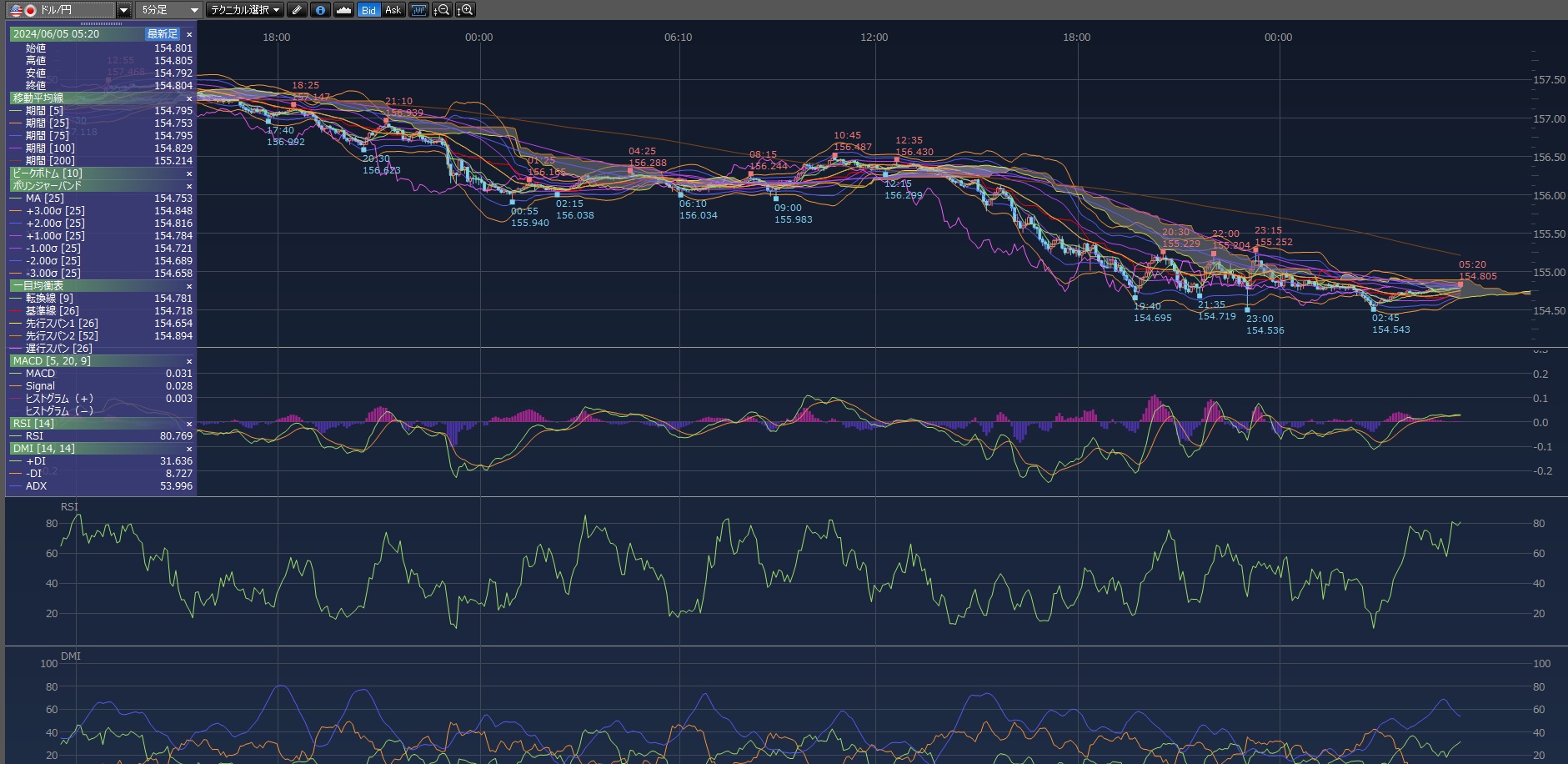Open the ドル/円 currency pair dropdown arrow

123,10
